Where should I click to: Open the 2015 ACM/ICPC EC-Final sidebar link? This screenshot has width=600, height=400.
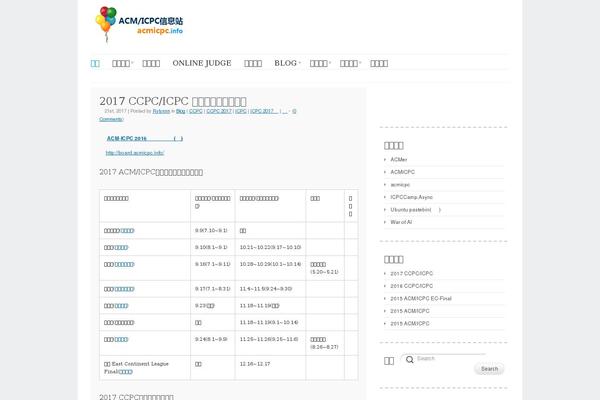(421, 298)
